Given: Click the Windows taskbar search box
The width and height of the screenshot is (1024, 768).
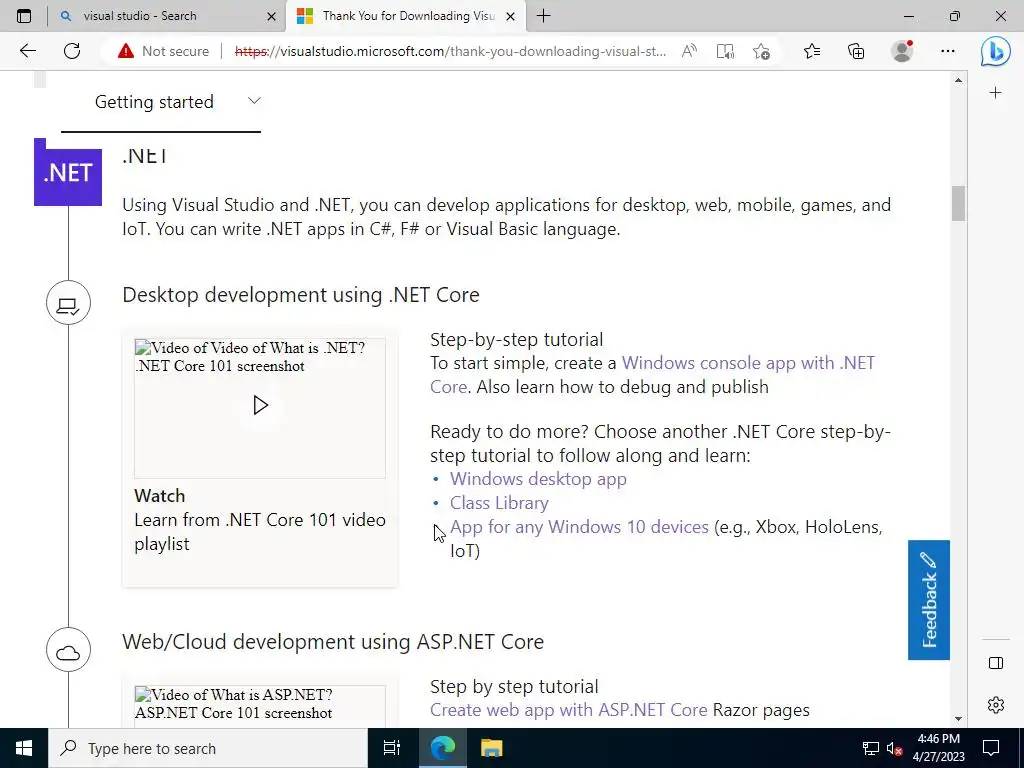Looking at the screenshot, I should click(208, 748).
